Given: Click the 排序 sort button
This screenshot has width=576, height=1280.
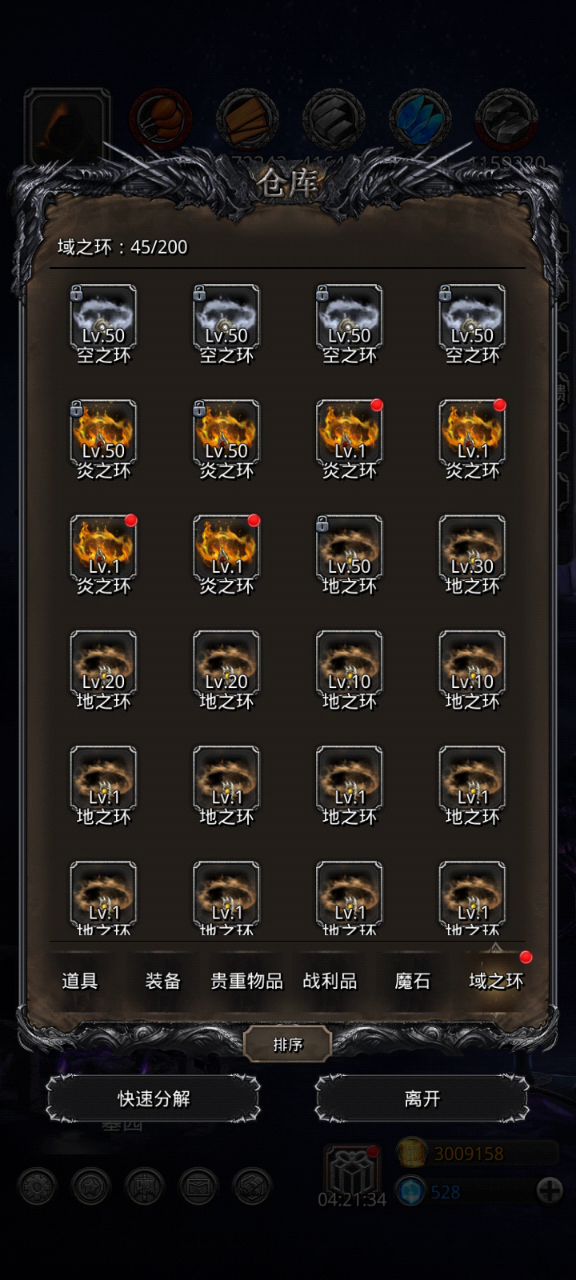Looking at the screenshot, I should click(288, 1045).
